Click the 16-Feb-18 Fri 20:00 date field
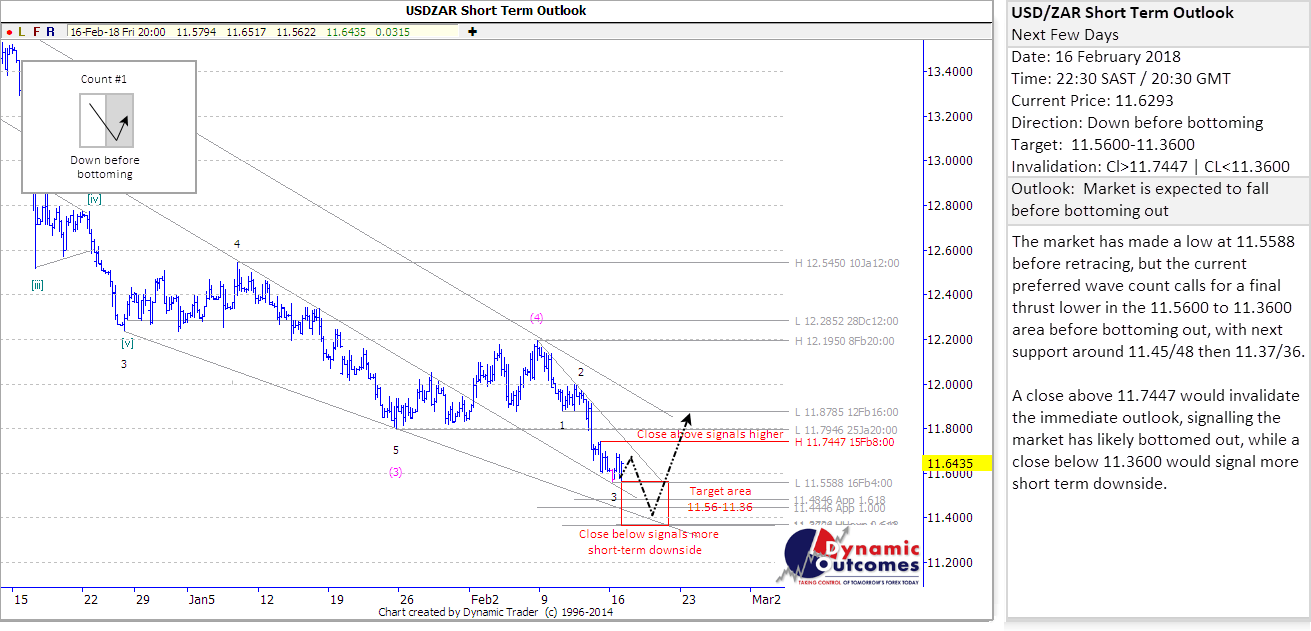The height and width of the screenshot is (631, 1311). tap(118, 32)
